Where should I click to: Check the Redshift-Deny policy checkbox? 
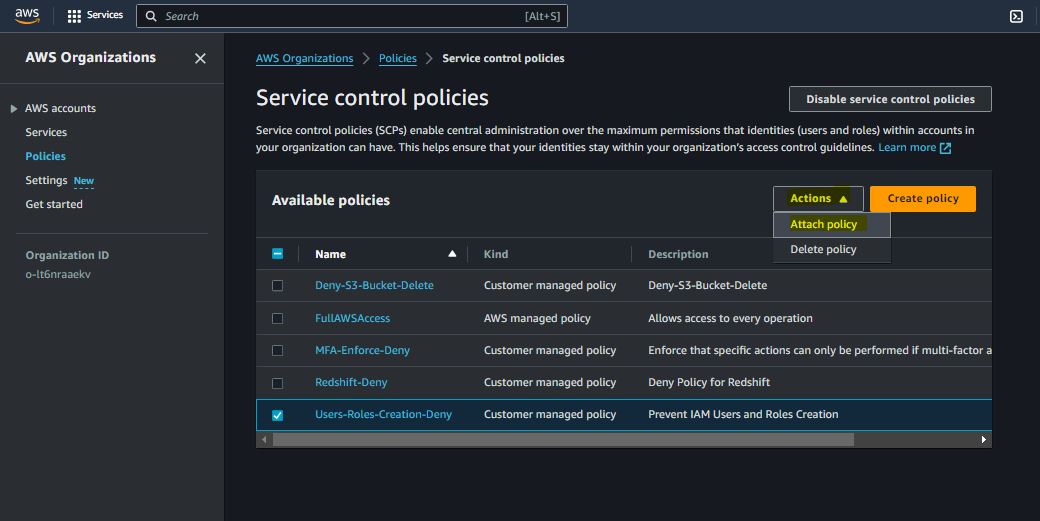pos(278,383)
